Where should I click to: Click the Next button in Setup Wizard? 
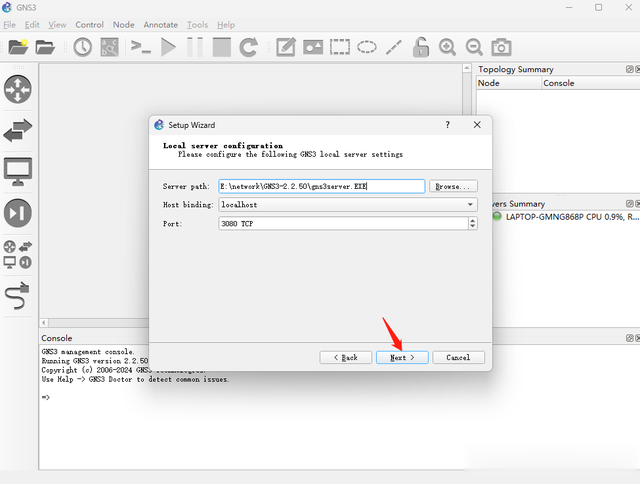point(402,357)
